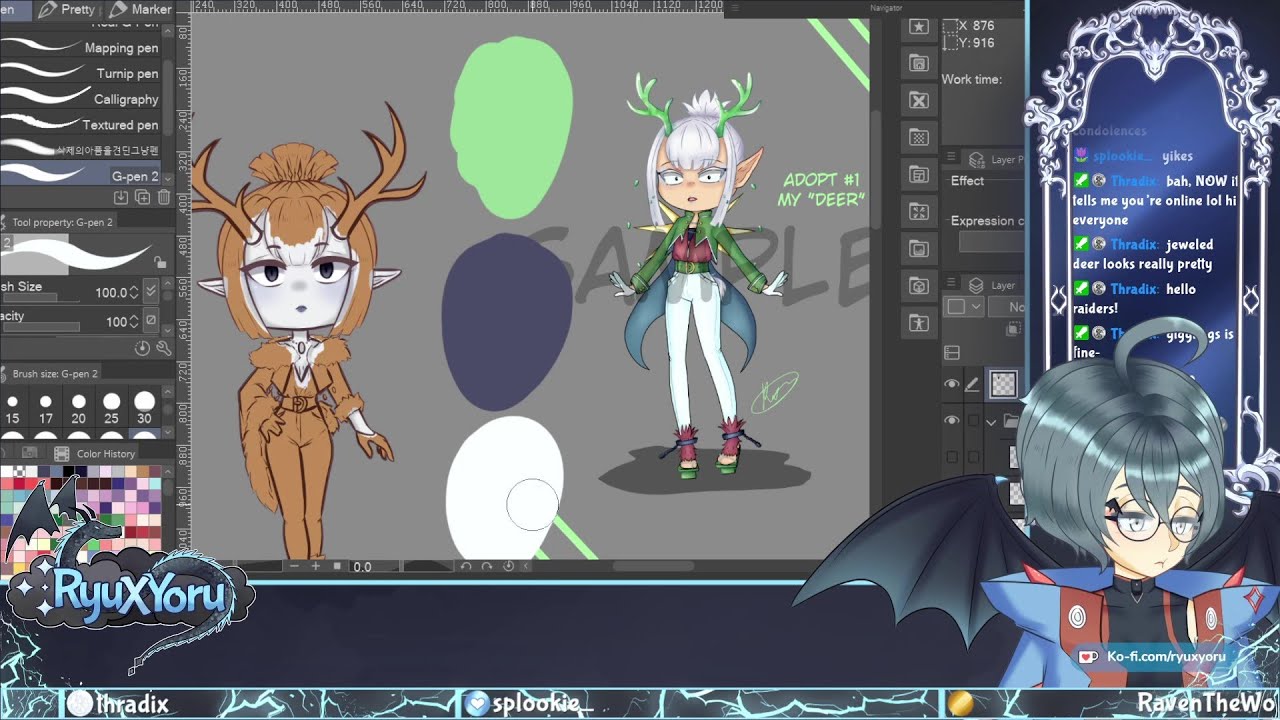Click the import sub tool icon

121,198
